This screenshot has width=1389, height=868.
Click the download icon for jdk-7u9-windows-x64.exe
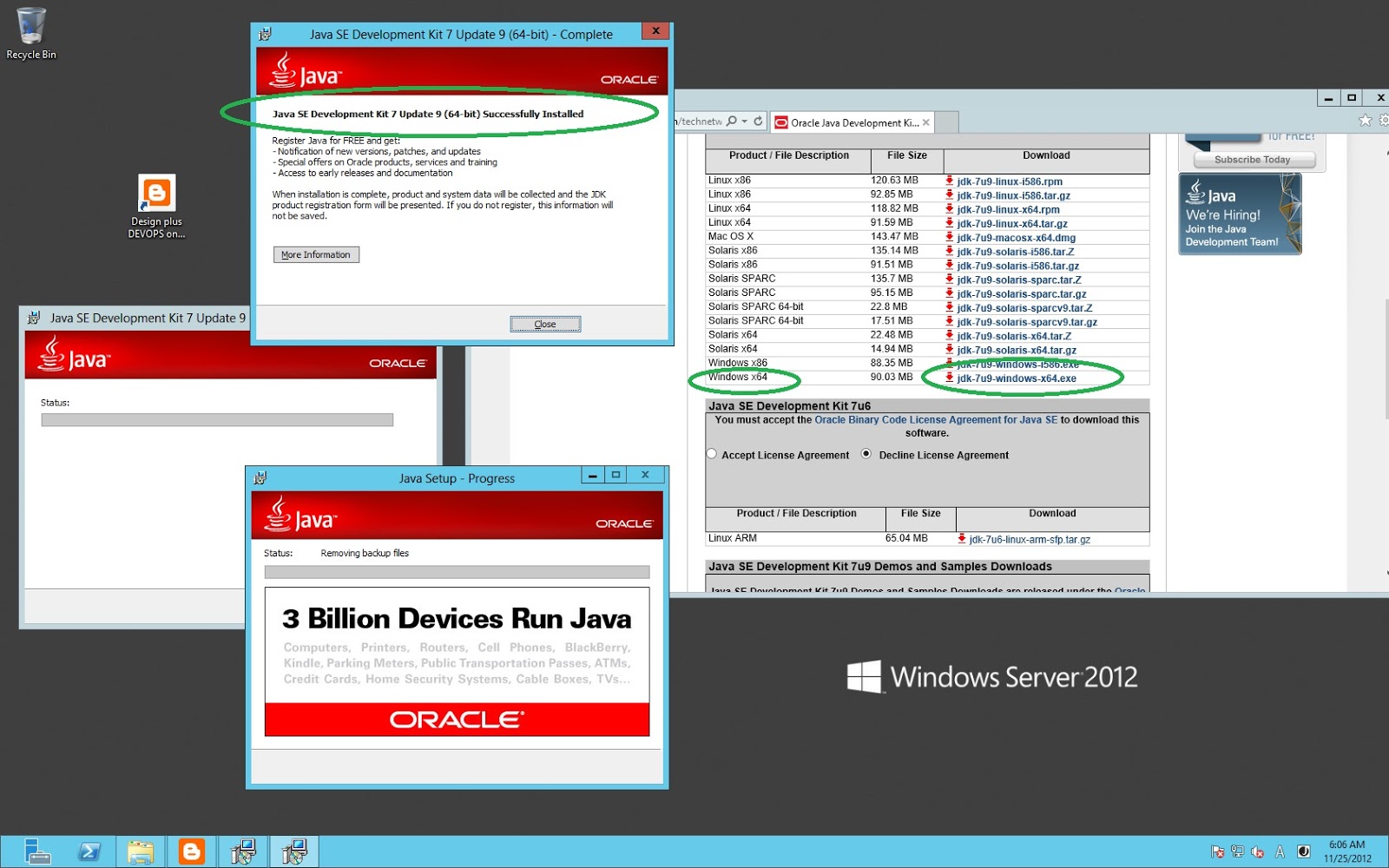(950, 378)
